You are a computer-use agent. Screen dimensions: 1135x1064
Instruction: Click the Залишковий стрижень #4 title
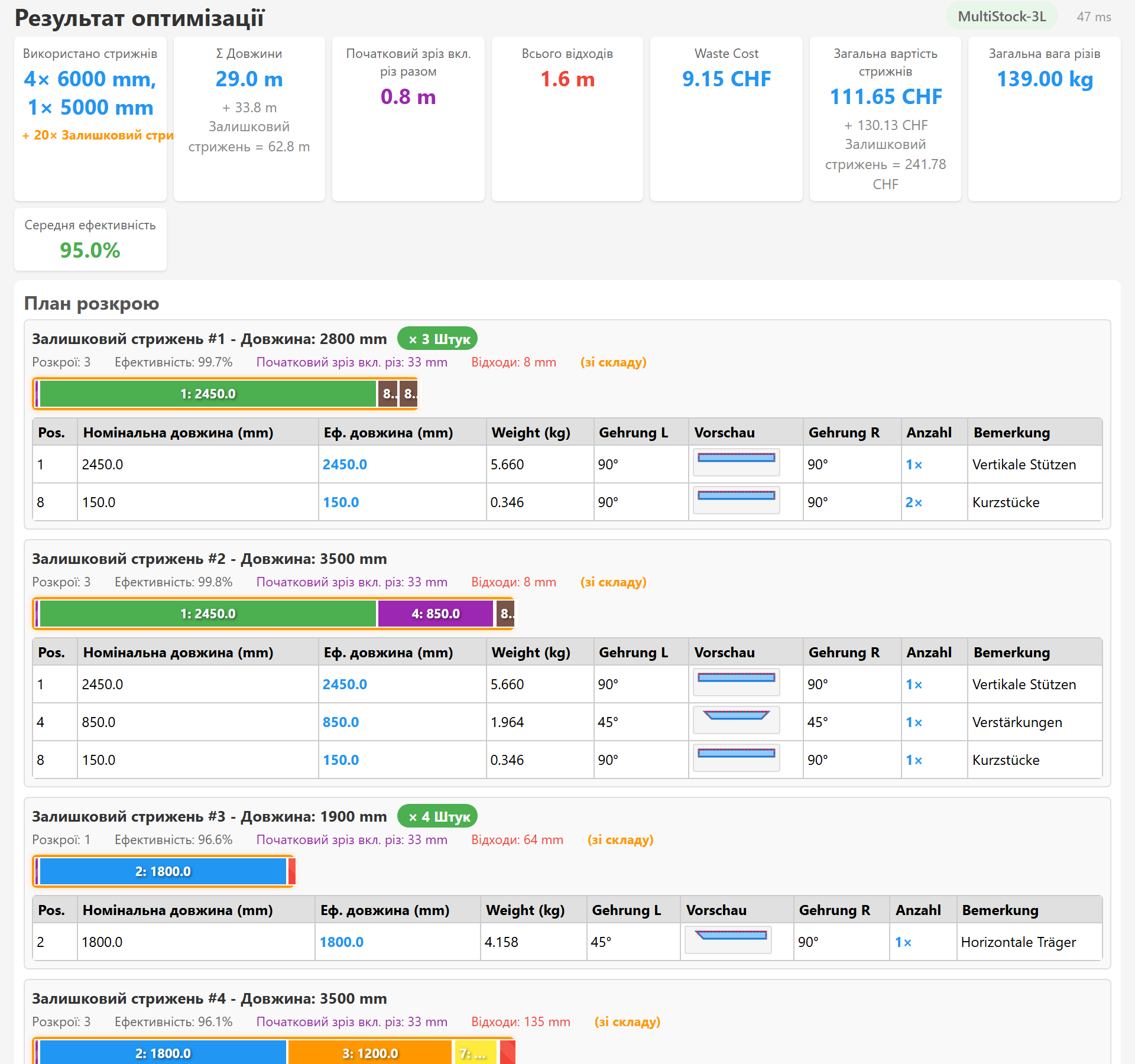(209, 999)
